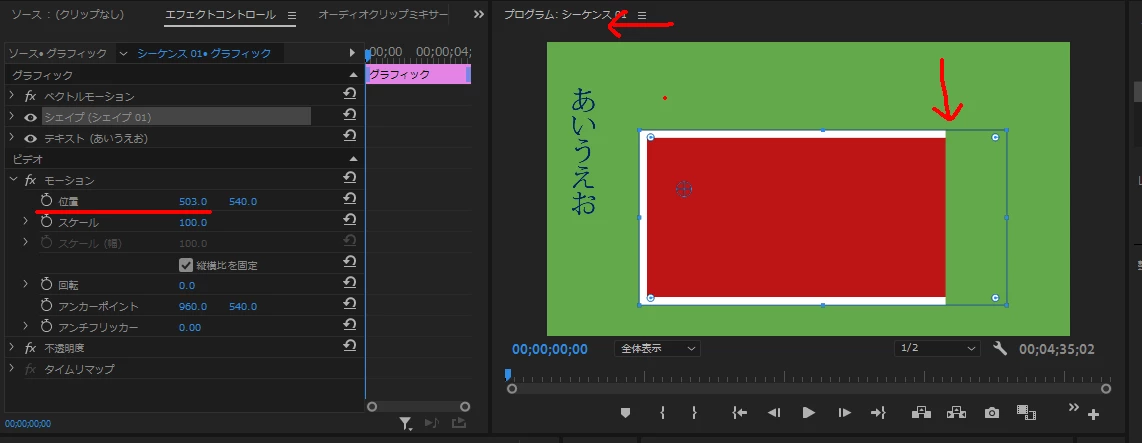Select シーケンス 01•グラフィック tab
The image size is (1142, 443).
pyautogui.click(x=204, y=53)
